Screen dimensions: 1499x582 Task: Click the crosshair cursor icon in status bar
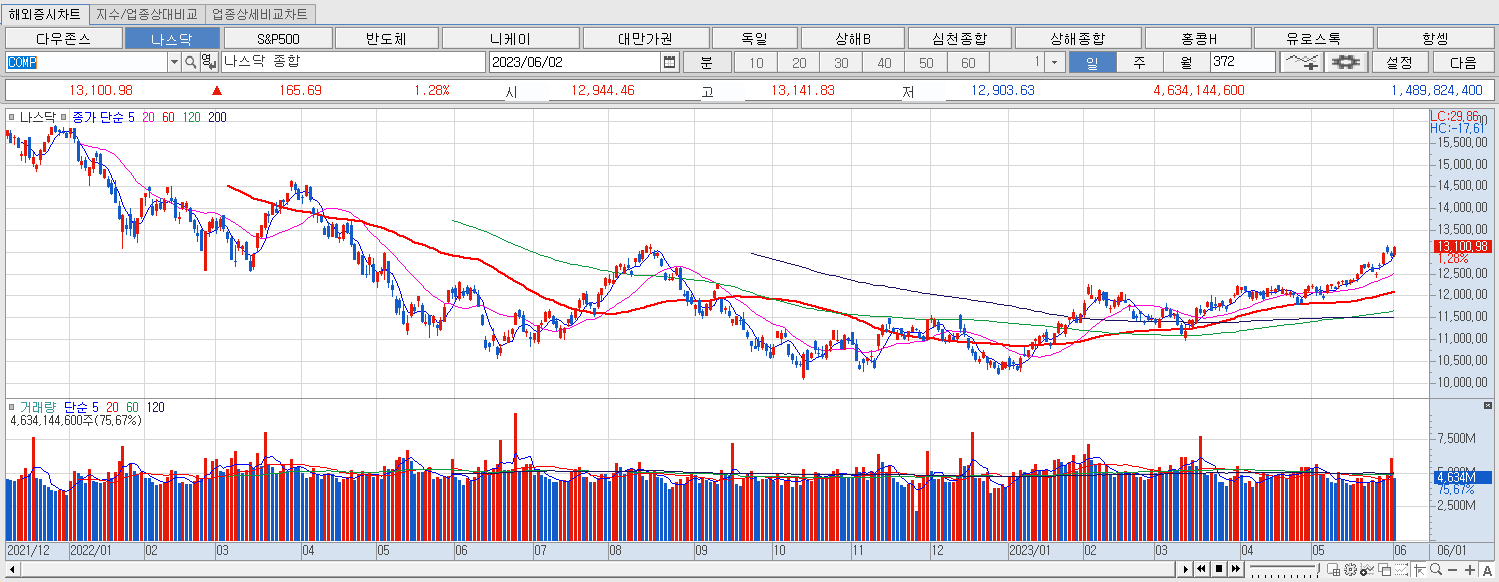[x=1420, y=570]
